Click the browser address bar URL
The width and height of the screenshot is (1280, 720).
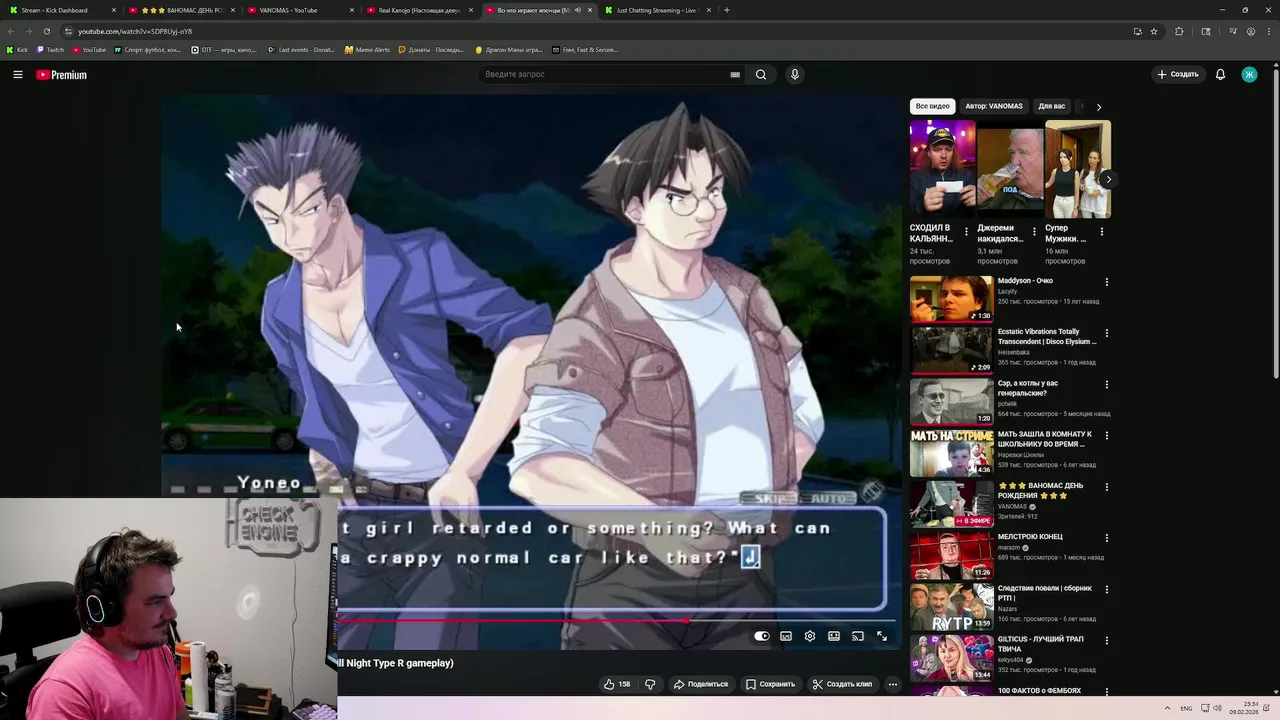pos(135,31)
